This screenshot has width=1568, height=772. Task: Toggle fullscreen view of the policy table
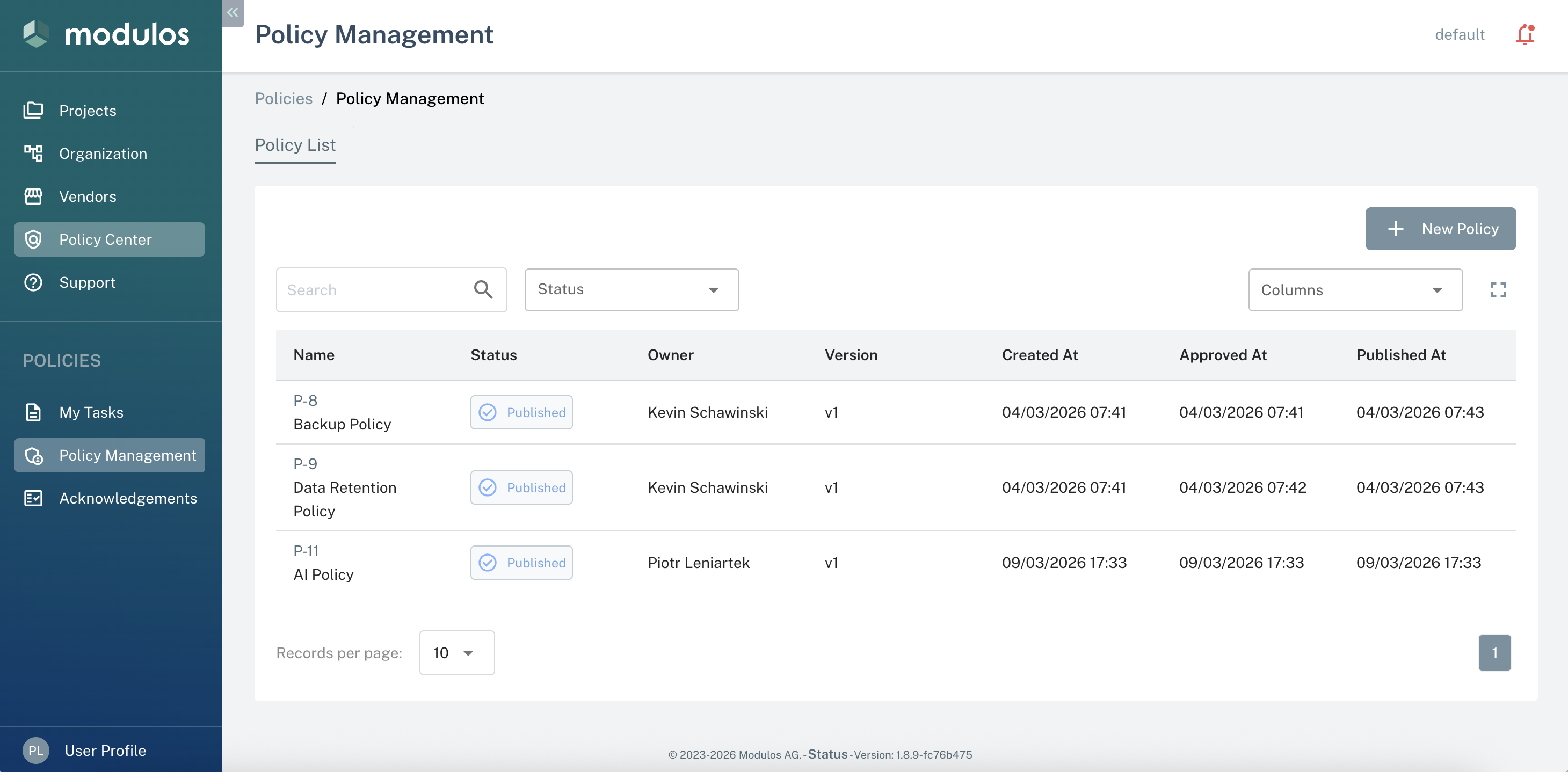click(x=1499, y=289)
